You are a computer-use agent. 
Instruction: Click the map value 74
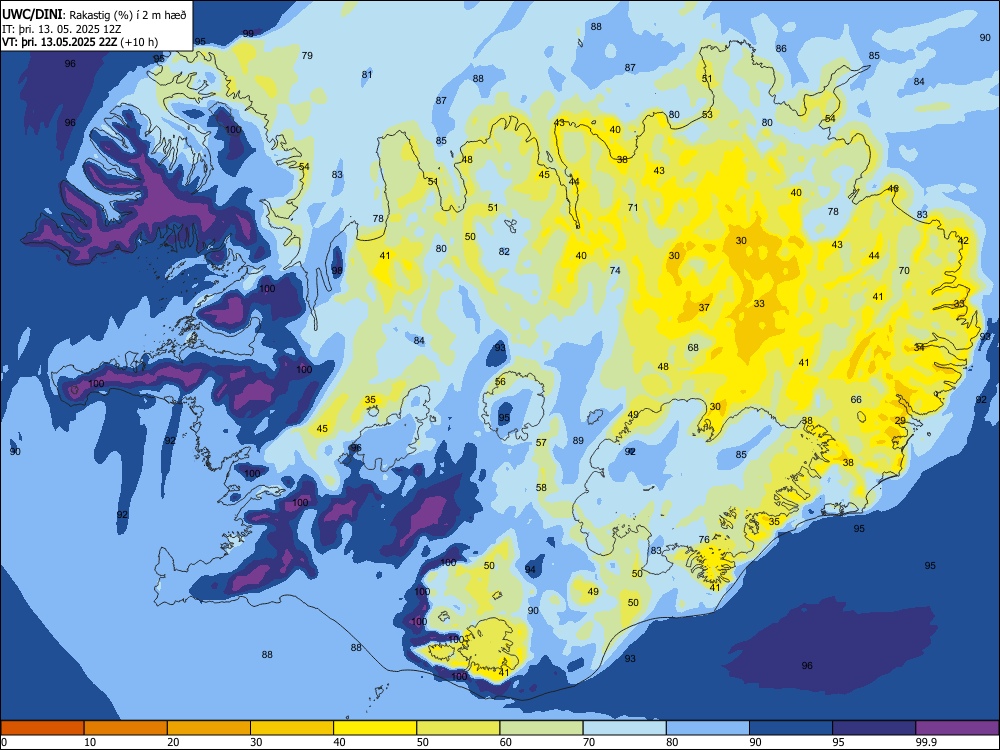pyautogui.click(x=615, y=270)
